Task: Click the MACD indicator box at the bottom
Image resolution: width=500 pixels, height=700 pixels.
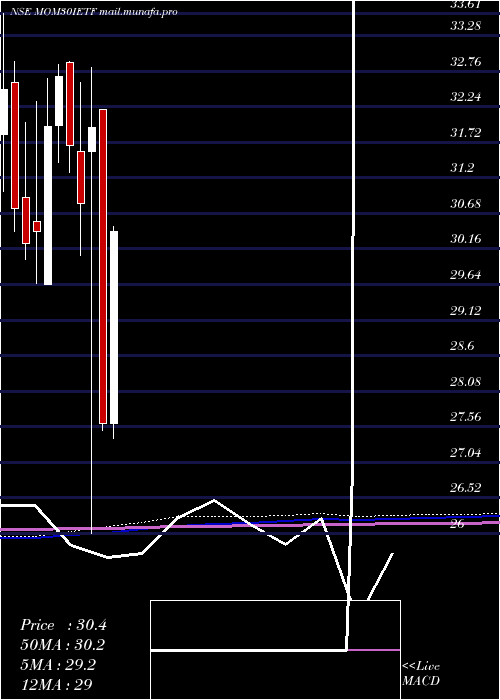Action: (275, 650)
